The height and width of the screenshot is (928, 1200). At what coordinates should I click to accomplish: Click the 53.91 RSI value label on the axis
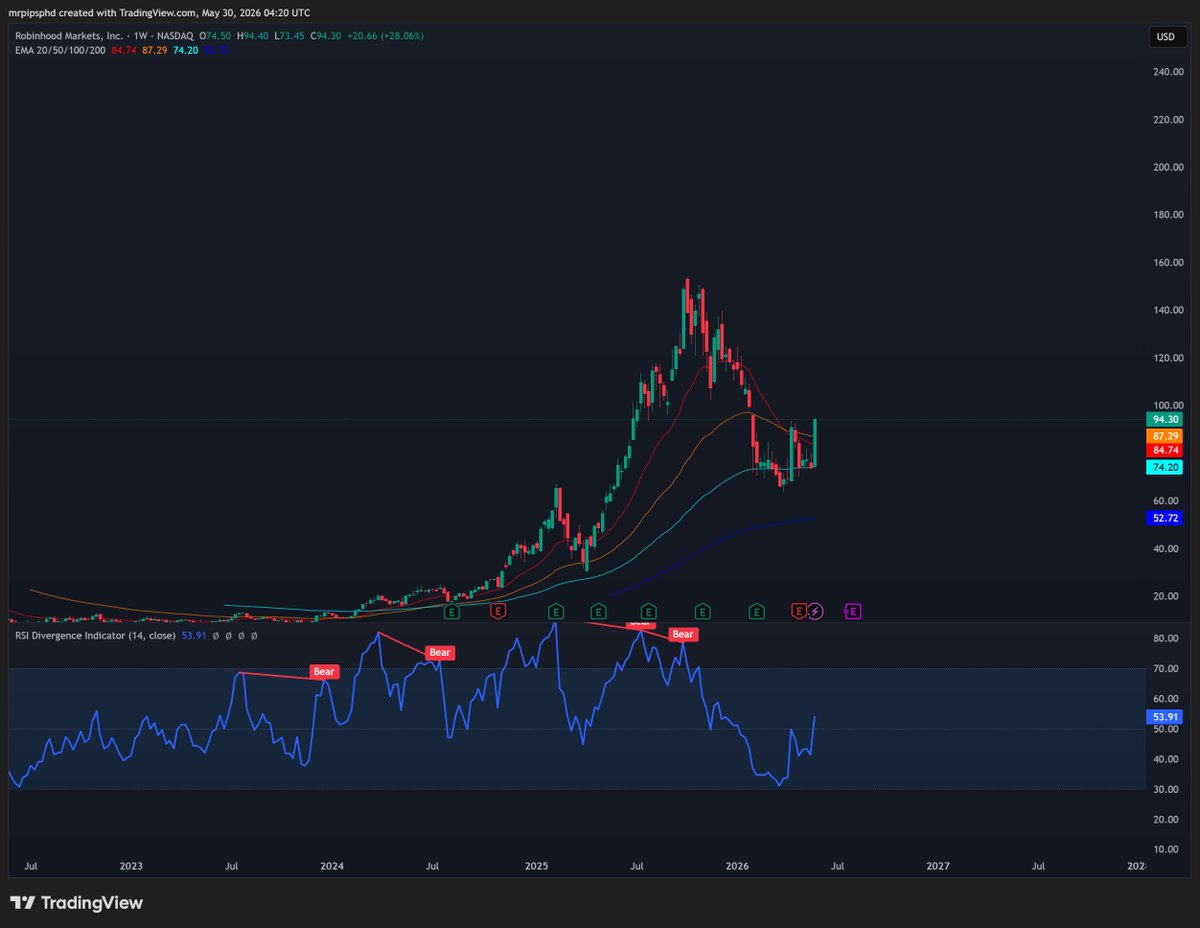pyautogui.click(x=1164, y=717)
